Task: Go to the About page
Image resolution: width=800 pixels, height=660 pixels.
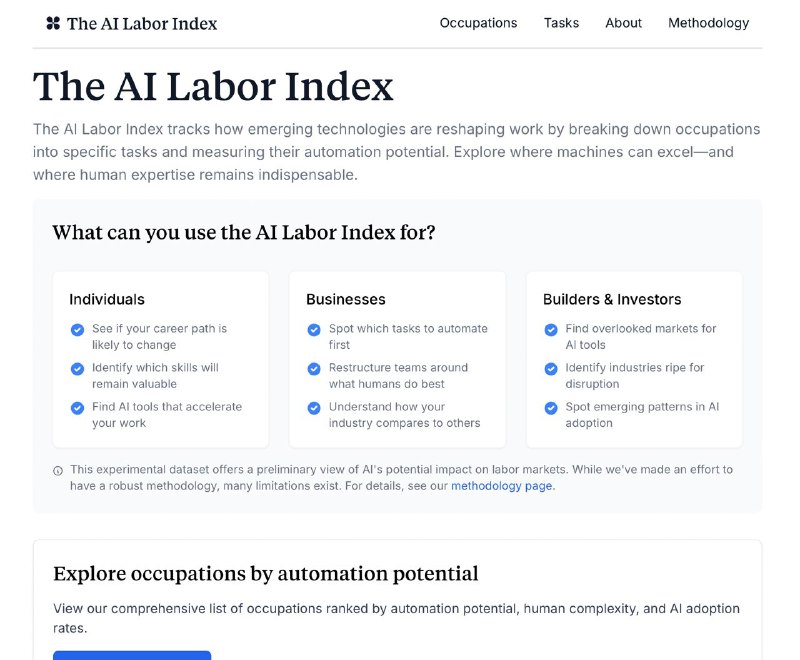Action: pos(623,23)
